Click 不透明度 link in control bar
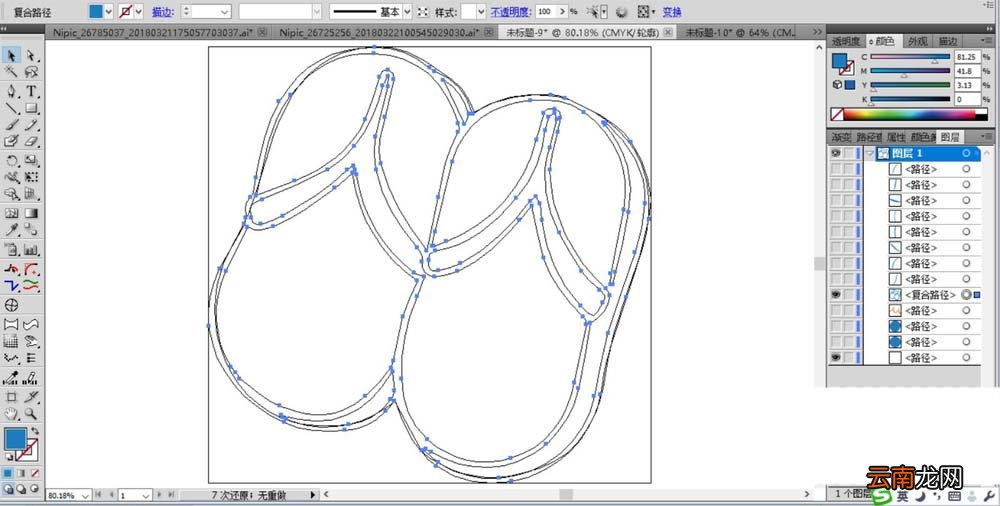The width and height of the screenshot is (1000, 506). (511, 11)
